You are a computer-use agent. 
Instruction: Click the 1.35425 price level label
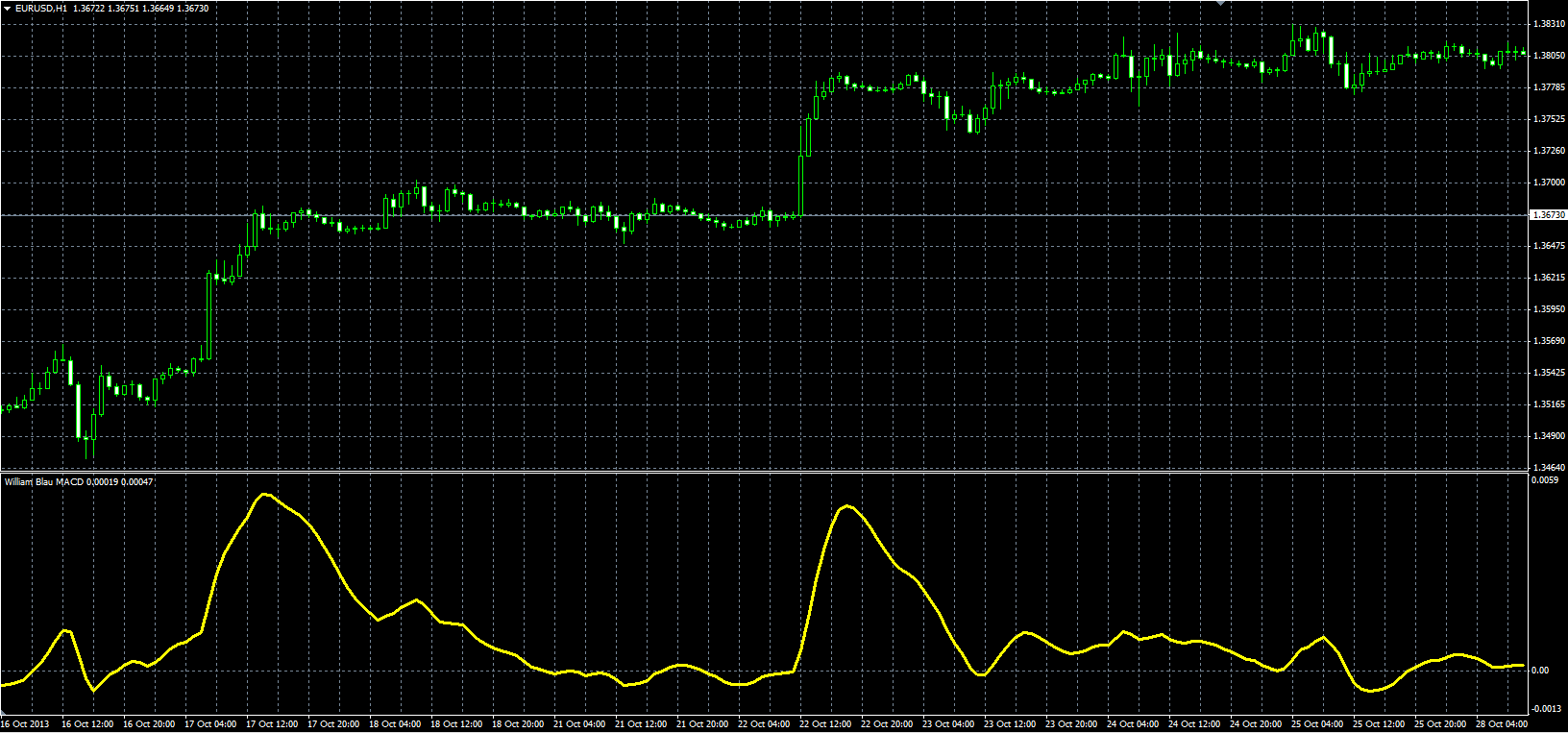click(x=1549, y=373)
